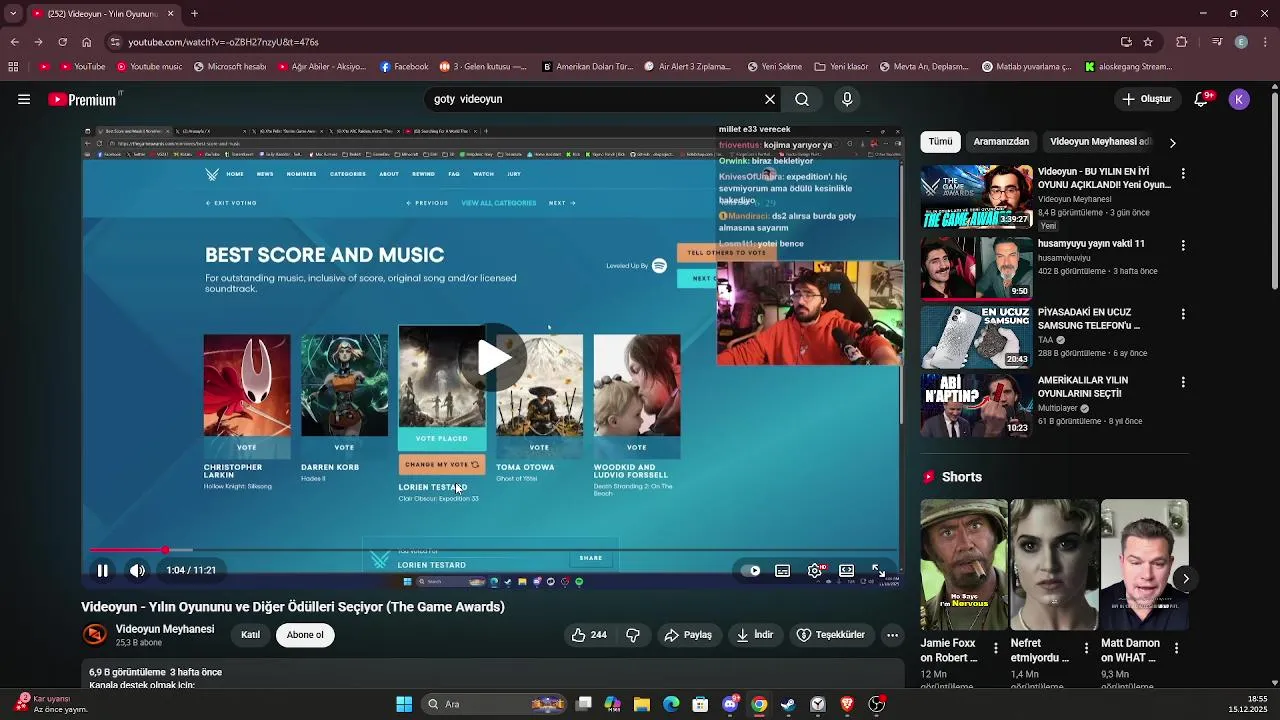The height and width of the screenshot is (720, 1280).
Task: Click Abone ol subscribe button
Action: click(305, 635)
